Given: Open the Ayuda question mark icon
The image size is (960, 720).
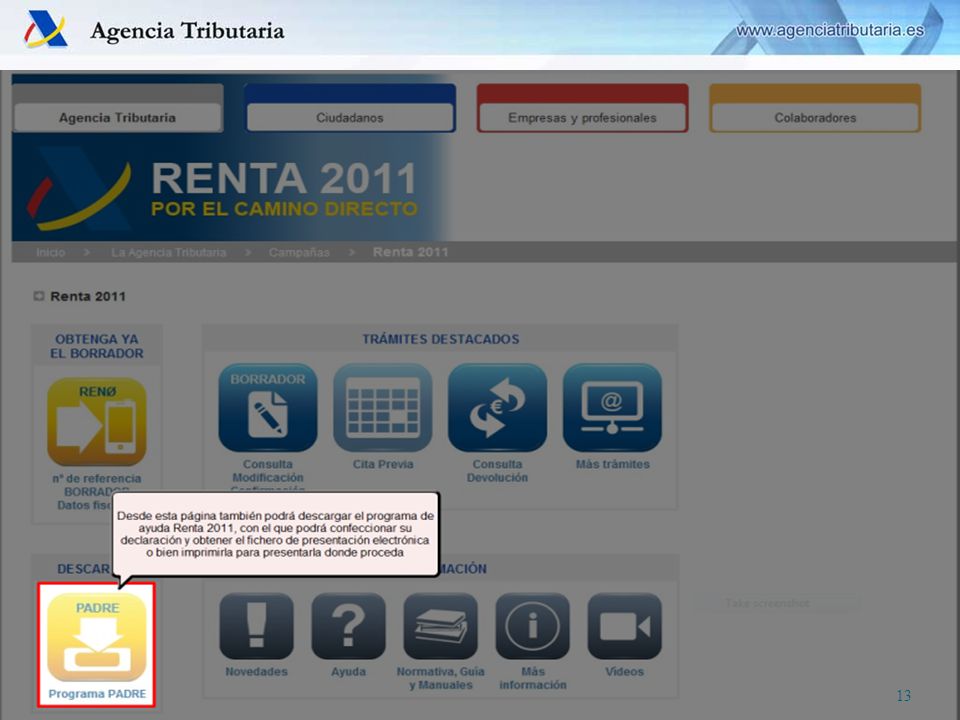Looking at the screenshot, I should click(x=348, y=626).
